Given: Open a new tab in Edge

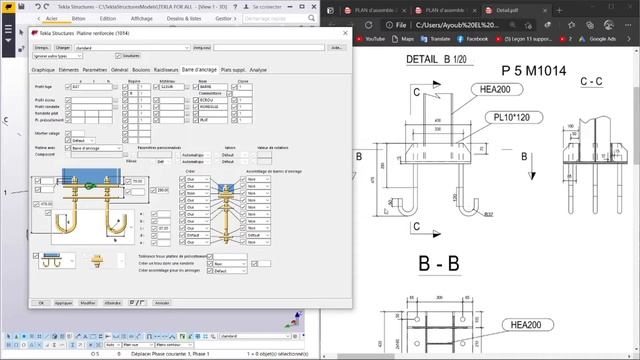Looking at the screenshot, I should tap(559, 10).
